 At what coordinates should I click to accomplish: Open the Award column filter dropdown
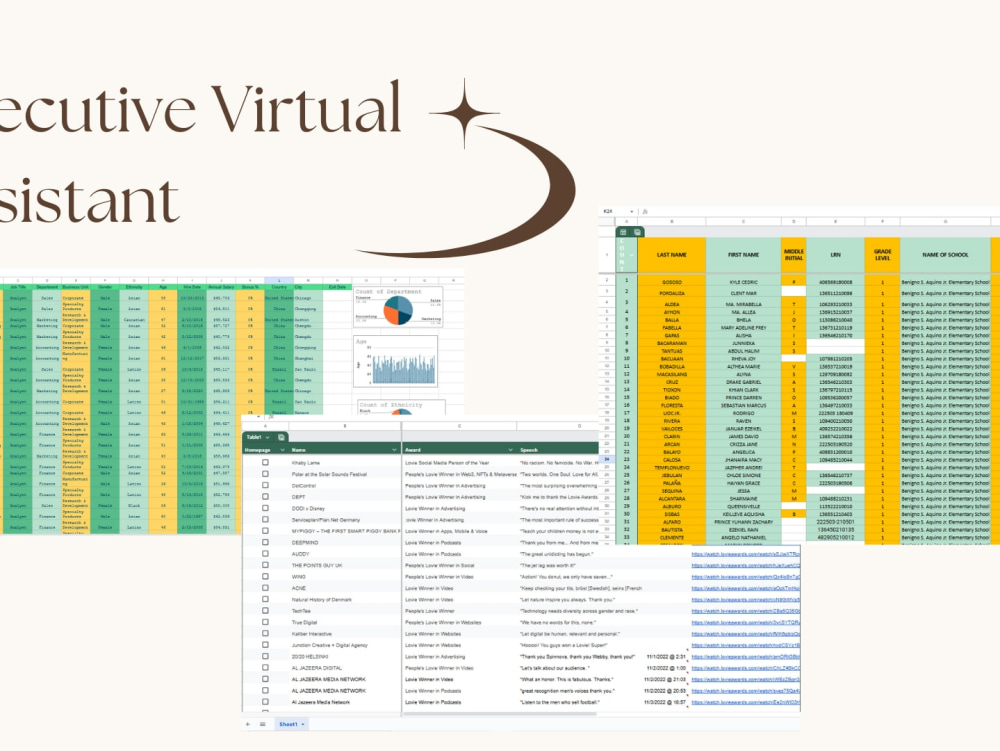tap(510, 450)
